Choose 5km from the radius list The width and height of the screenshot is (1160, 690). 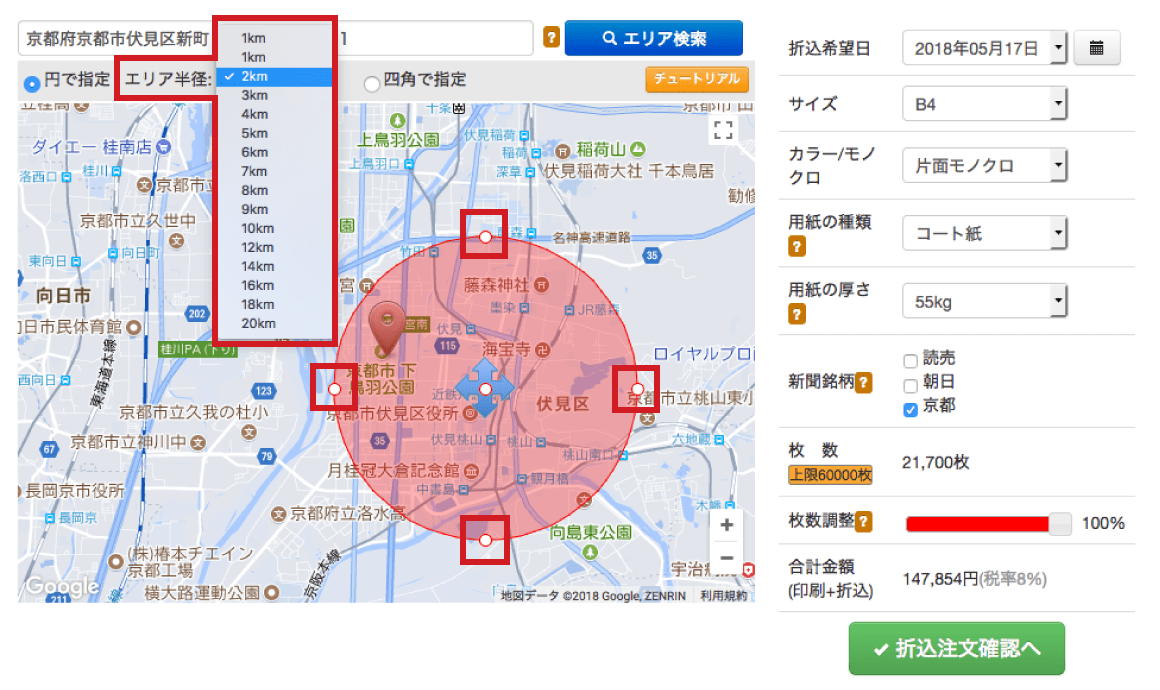(x=255, y=133)
